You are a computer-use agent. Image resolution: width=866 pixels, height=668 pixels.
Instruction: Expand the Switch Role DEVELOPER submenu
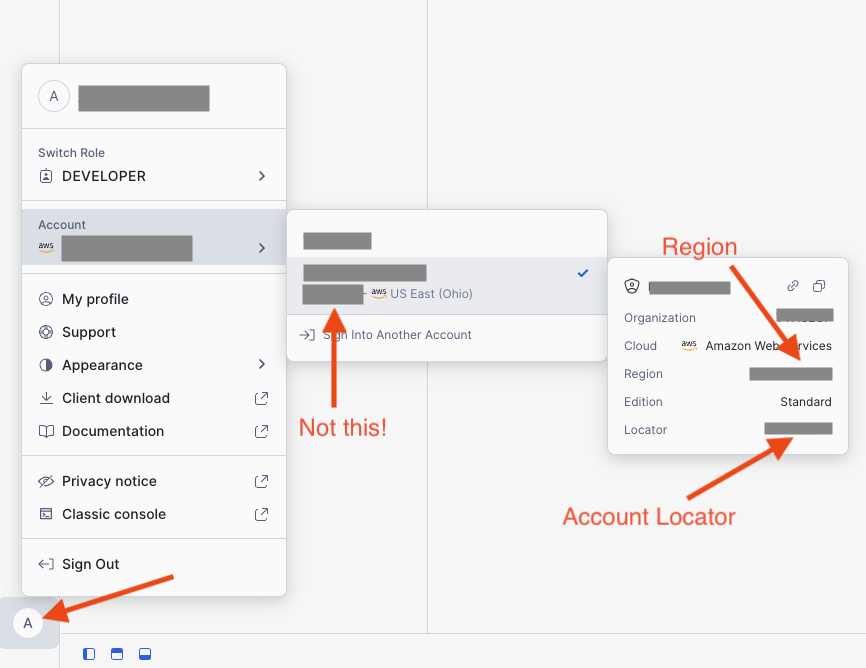tap(261, 176)
